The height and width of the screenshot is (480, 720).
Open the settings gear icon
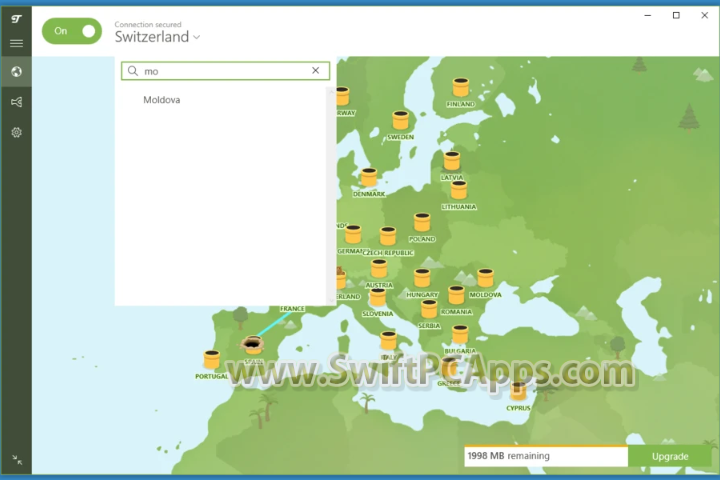click(17, 132)
